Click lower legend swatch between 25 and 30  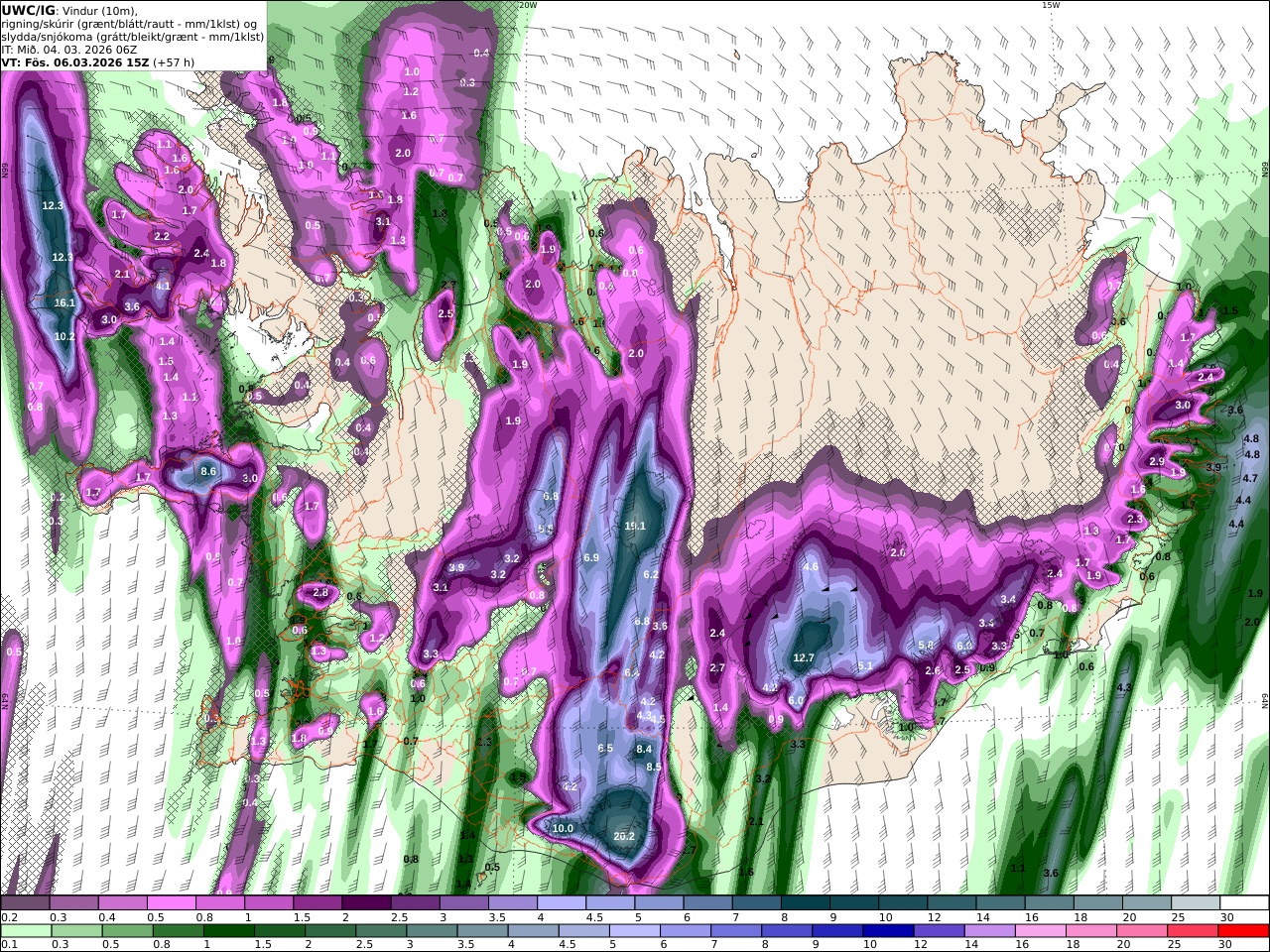pos(1194,931)
